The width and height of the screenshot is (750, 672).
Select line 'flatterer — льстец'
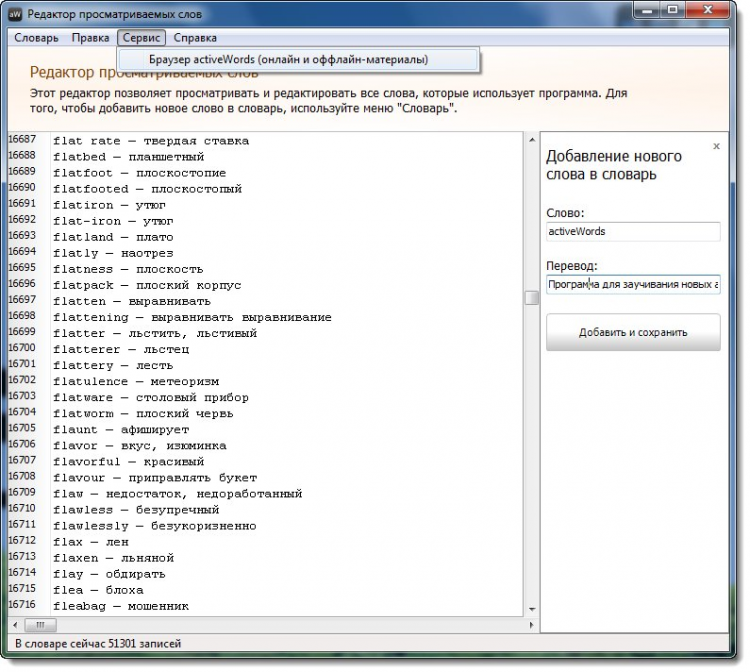[121, 350]
